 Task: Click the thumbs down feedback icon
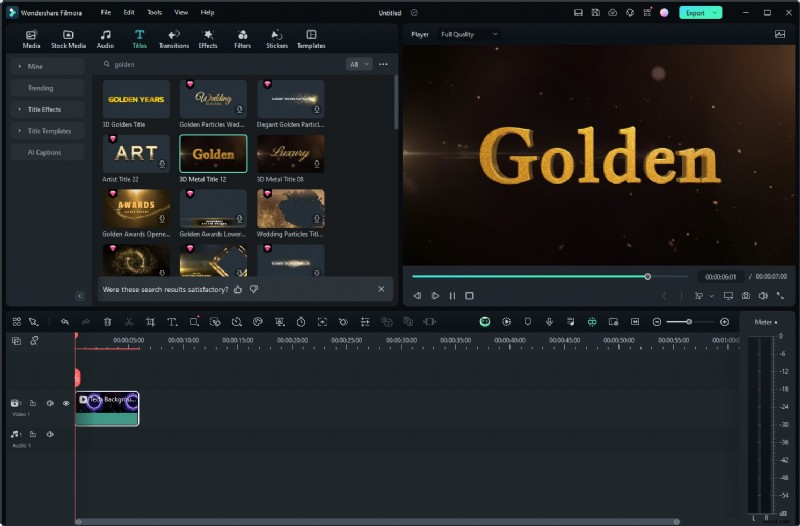pos(254,289)
